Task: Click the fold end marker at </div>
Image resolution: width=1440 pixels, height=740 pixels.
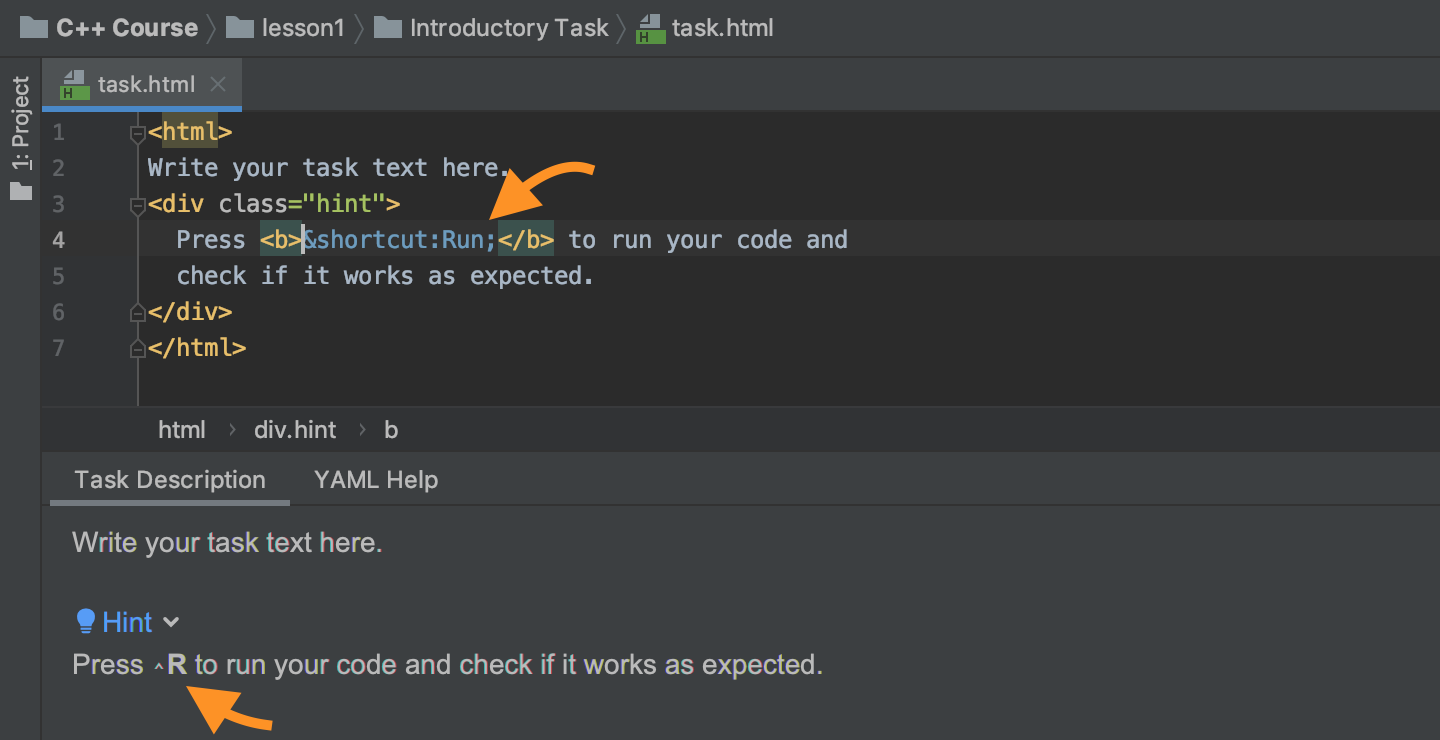Action: tap(138, 312)
